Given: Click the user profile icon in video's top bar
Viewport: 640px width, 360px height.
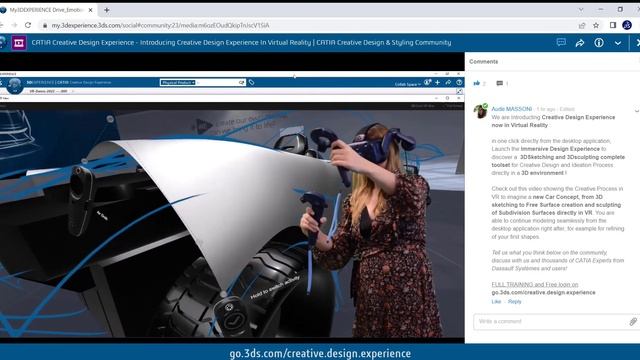Looking at the screenshot, I should click(x=427, y=82).
